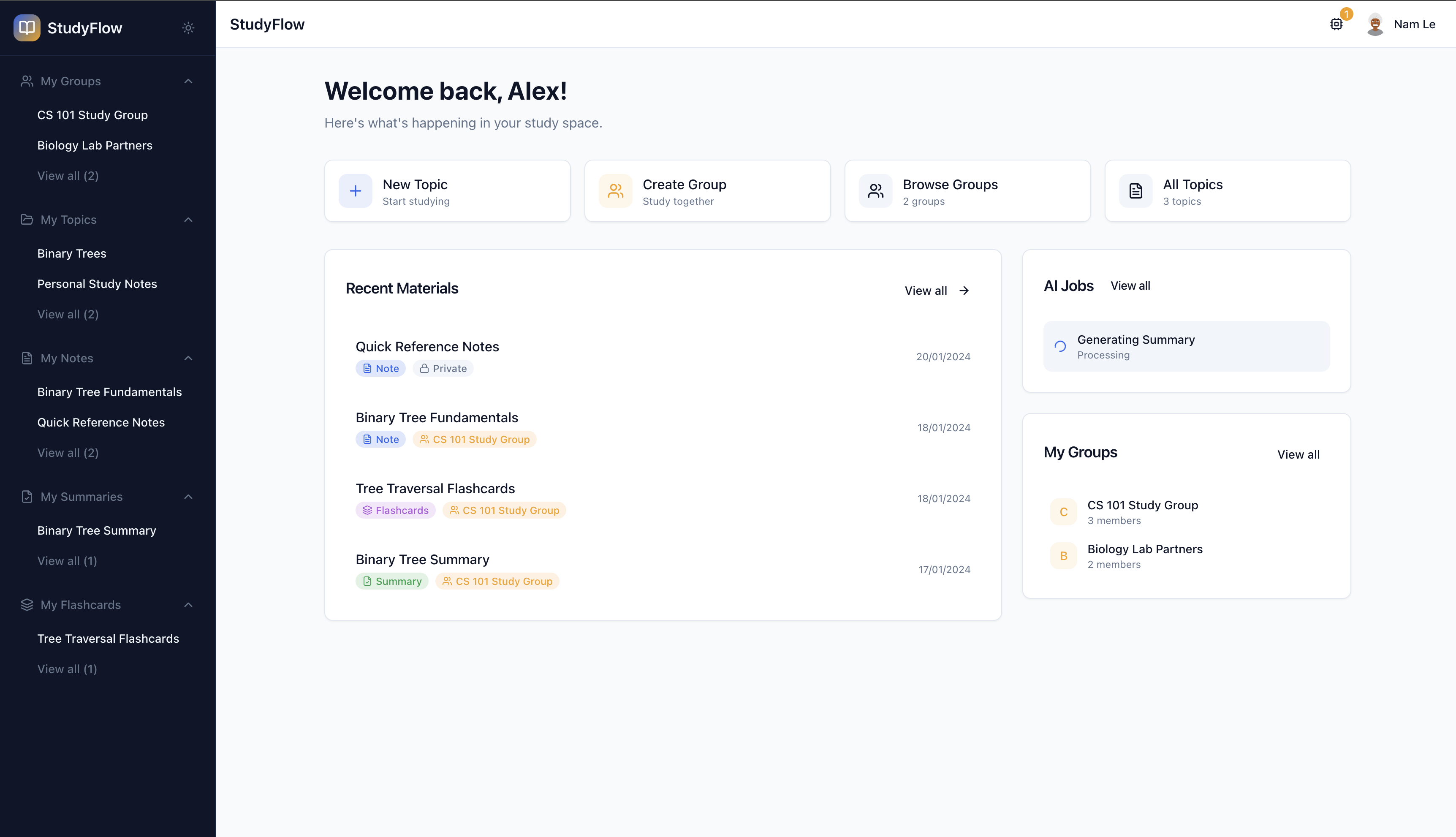Click the Browse Groups icon
Image resolution: width=1456 pixels, height=837 pixels.
click(875, 191)
